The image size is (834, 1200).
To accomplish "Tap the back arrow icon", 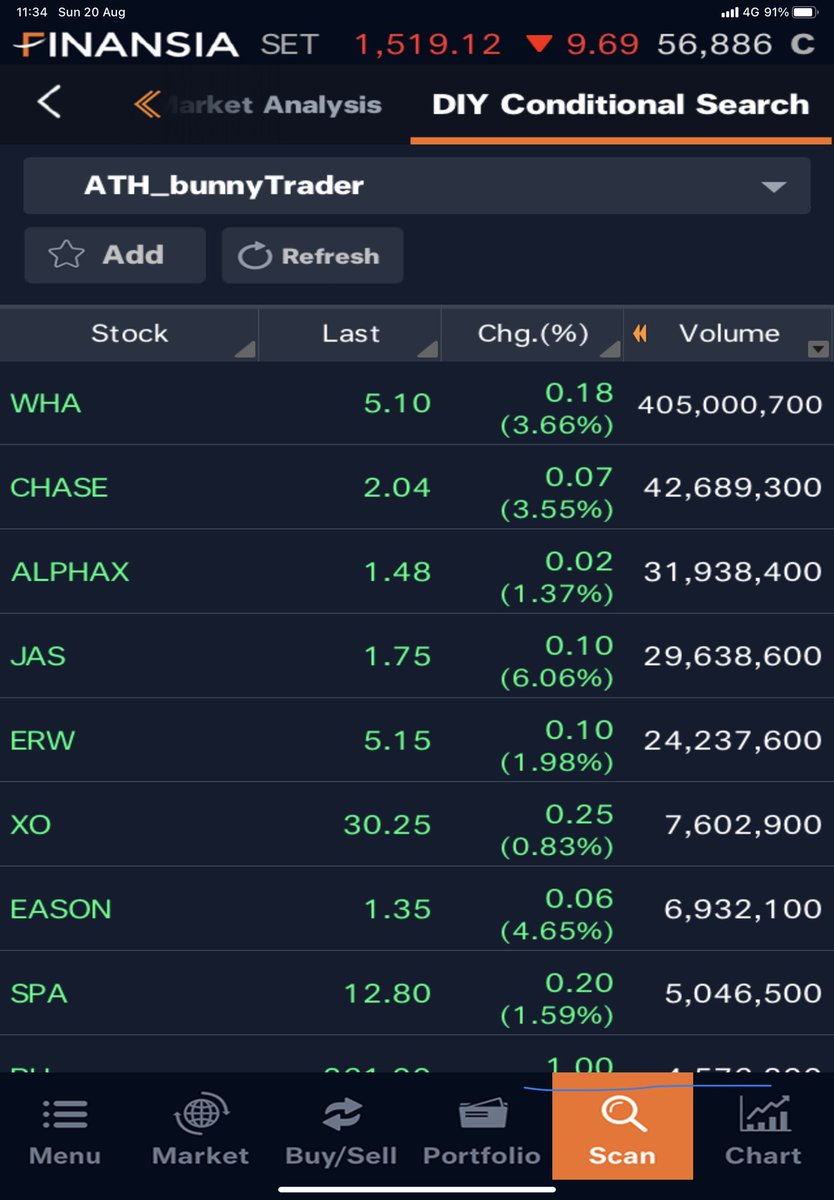I will pyautogui.click(x=48, y=103).
